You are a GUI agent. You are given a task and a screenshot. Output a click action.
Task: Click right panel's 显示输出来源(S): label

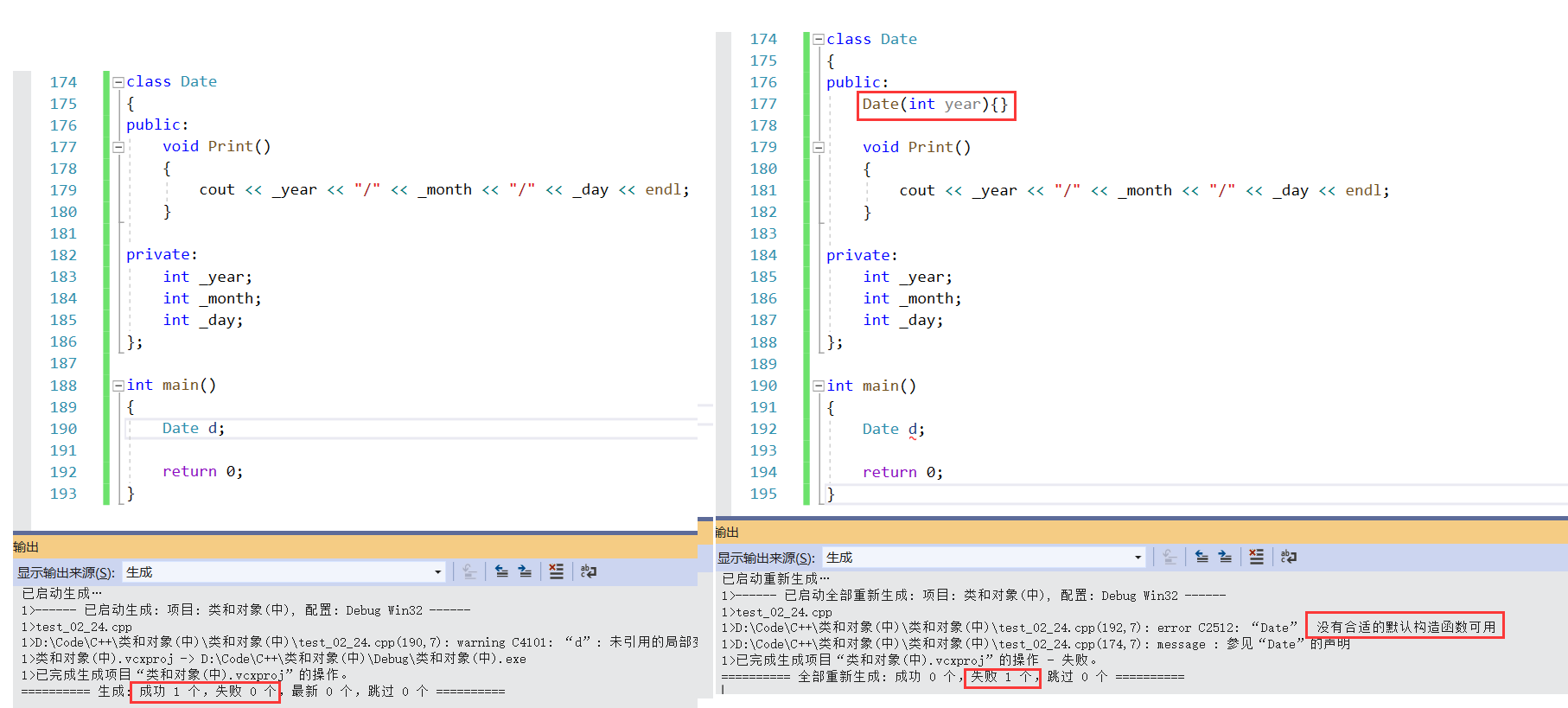[766, 558]
